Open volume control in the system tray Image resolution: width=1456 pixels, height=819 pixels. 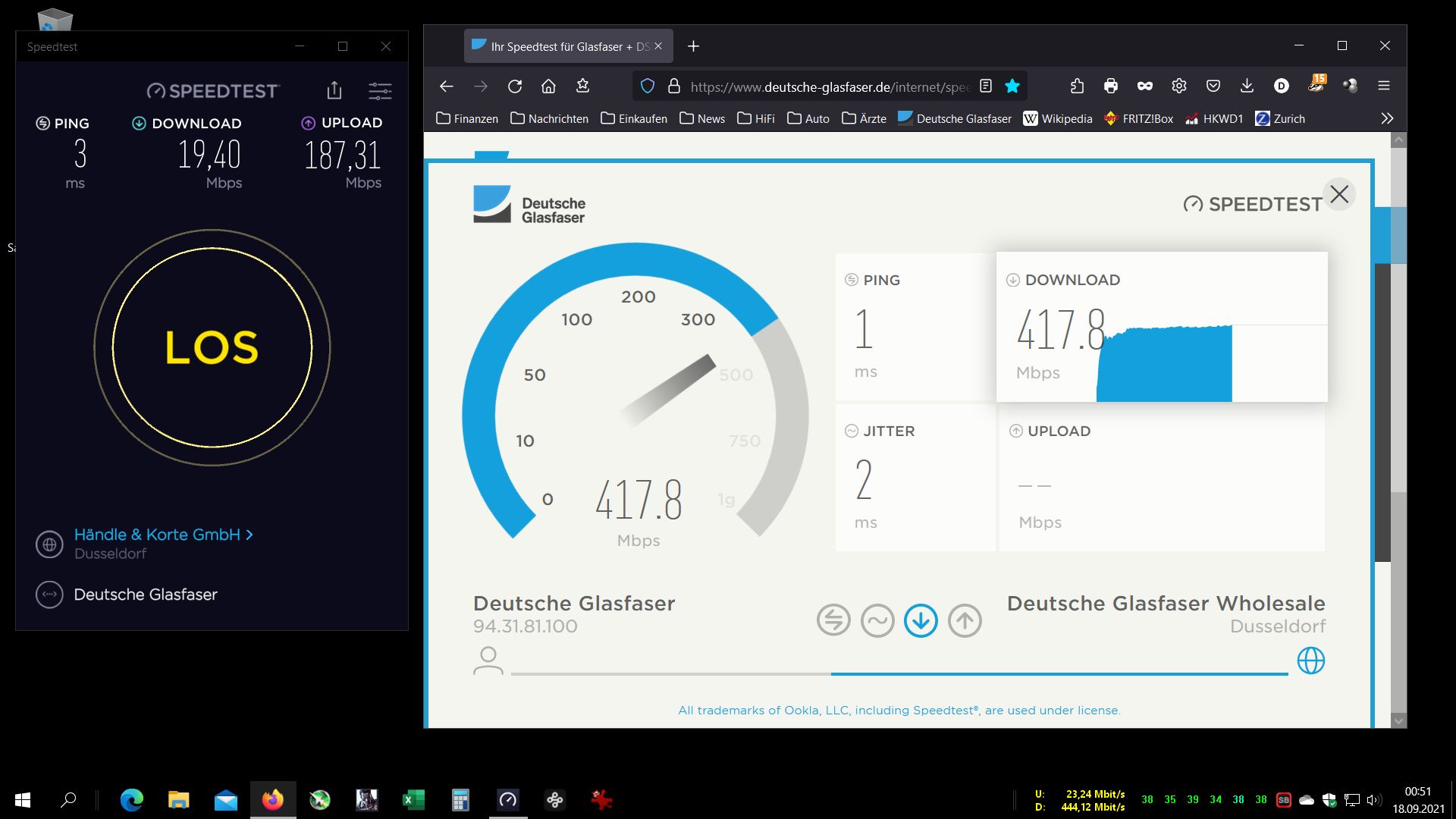[x=1373, y=800]
